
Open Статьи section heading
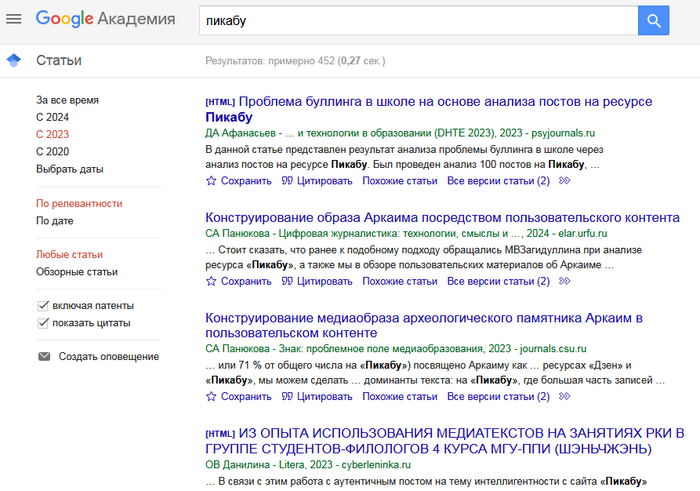(59, 60)
